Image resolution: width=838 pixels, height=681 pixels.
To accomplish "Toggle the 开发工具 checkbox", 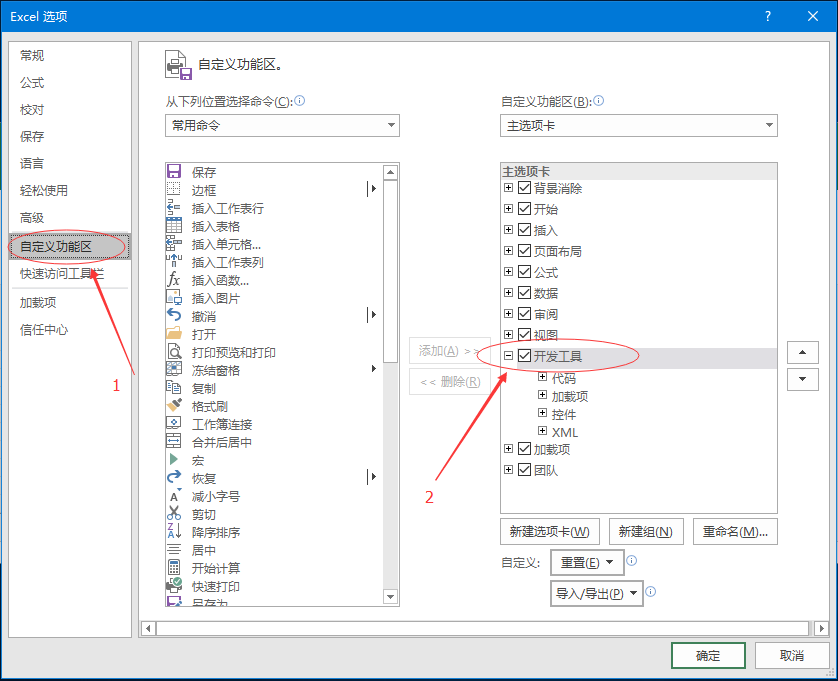I will 524,355.
